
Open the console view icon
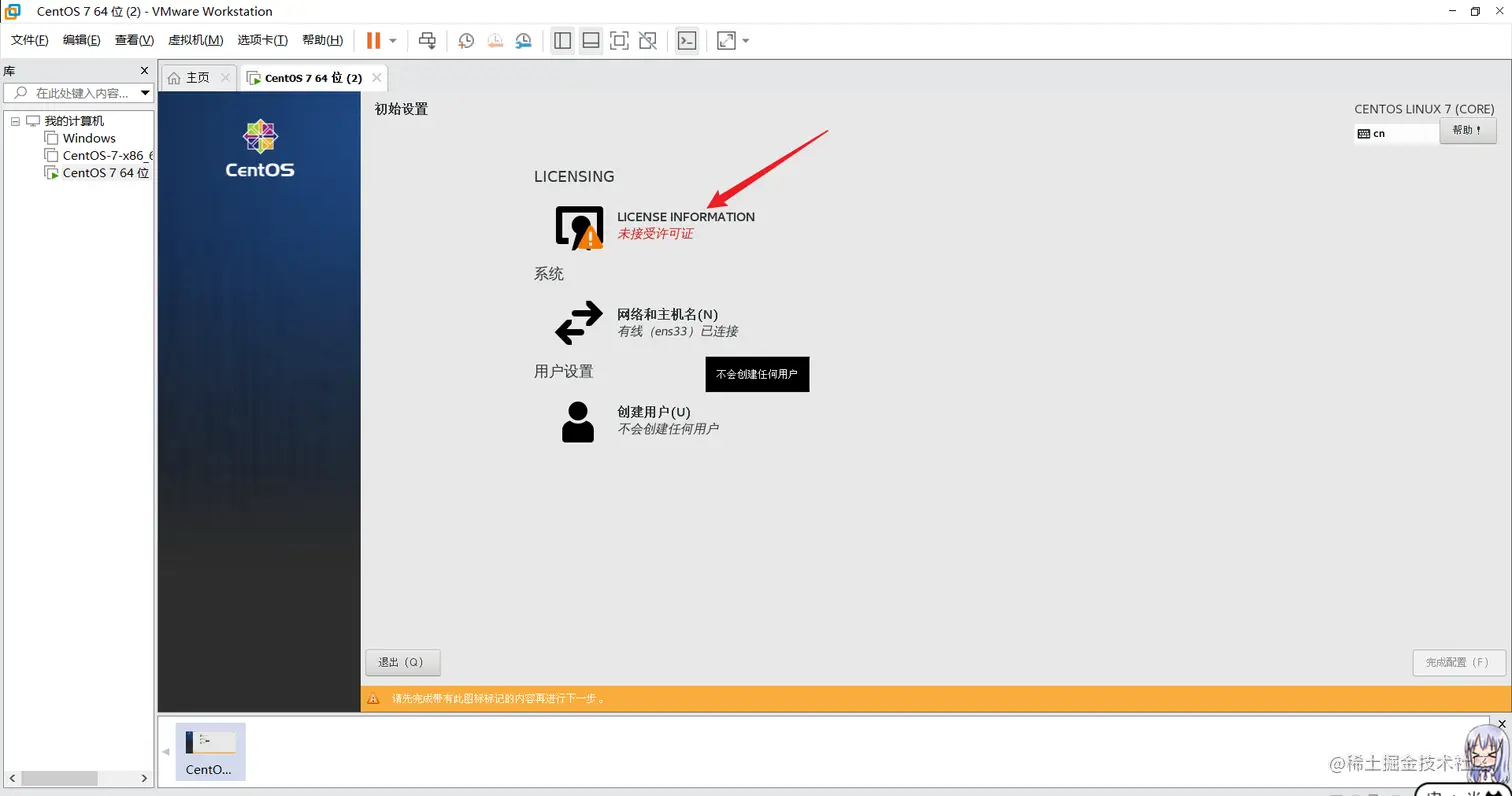pos(687,41)
